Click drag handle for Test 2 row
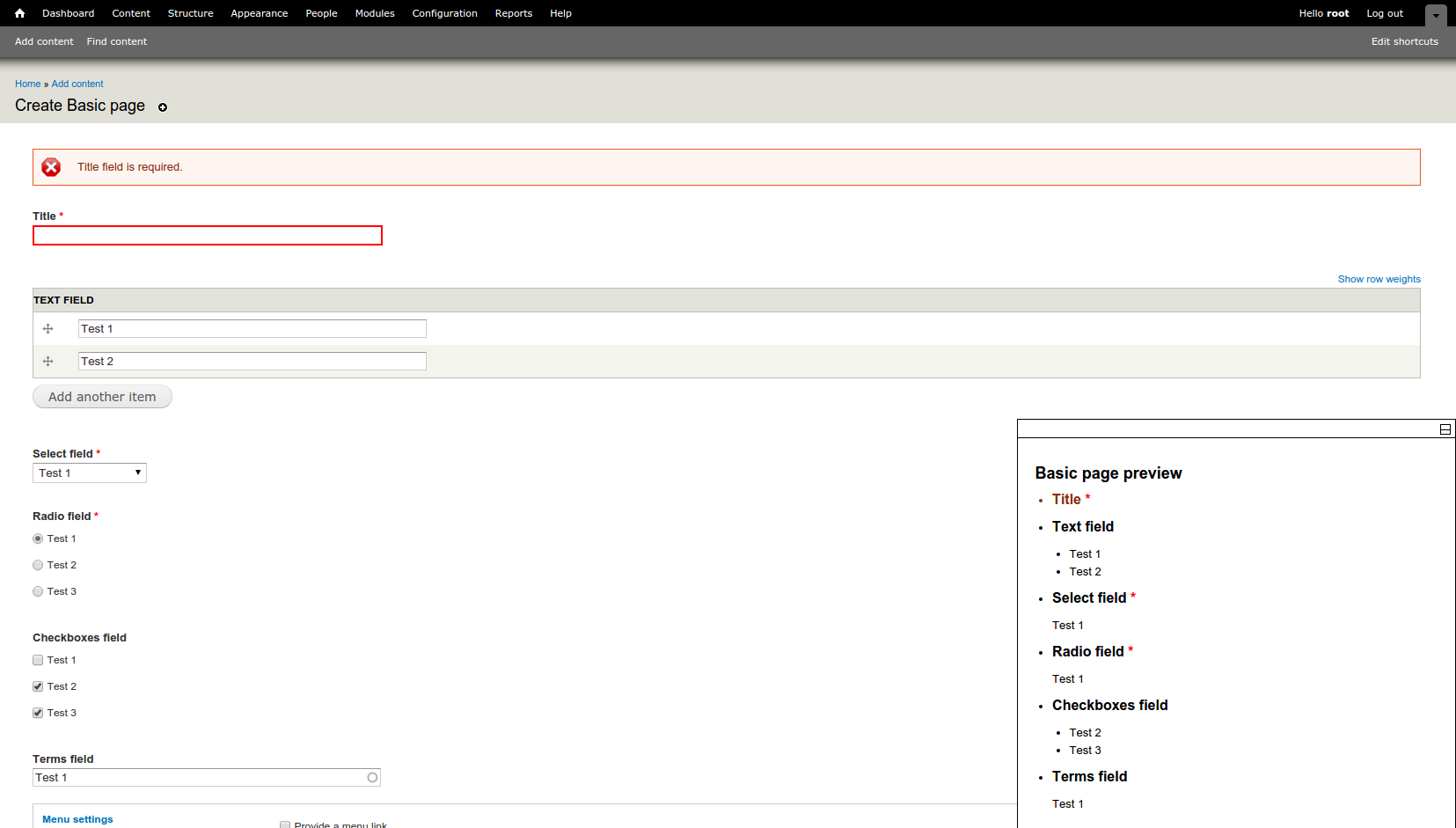Screen dimensions: 1456x828 (48, 362)
